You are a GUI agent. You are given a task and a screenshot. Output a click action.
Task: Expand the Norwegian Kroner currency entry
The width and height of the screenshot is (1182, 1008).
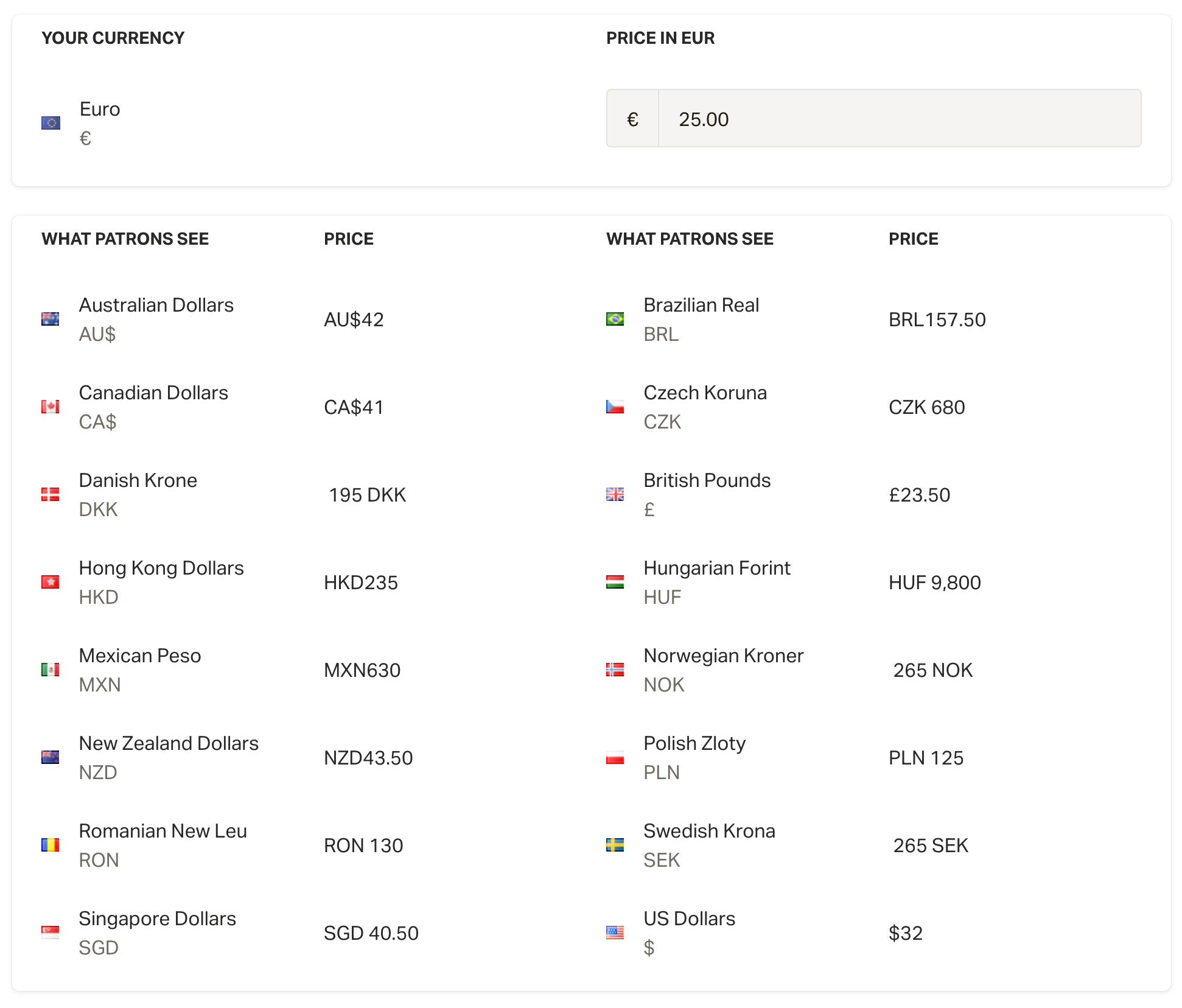[x=723, y=670]
